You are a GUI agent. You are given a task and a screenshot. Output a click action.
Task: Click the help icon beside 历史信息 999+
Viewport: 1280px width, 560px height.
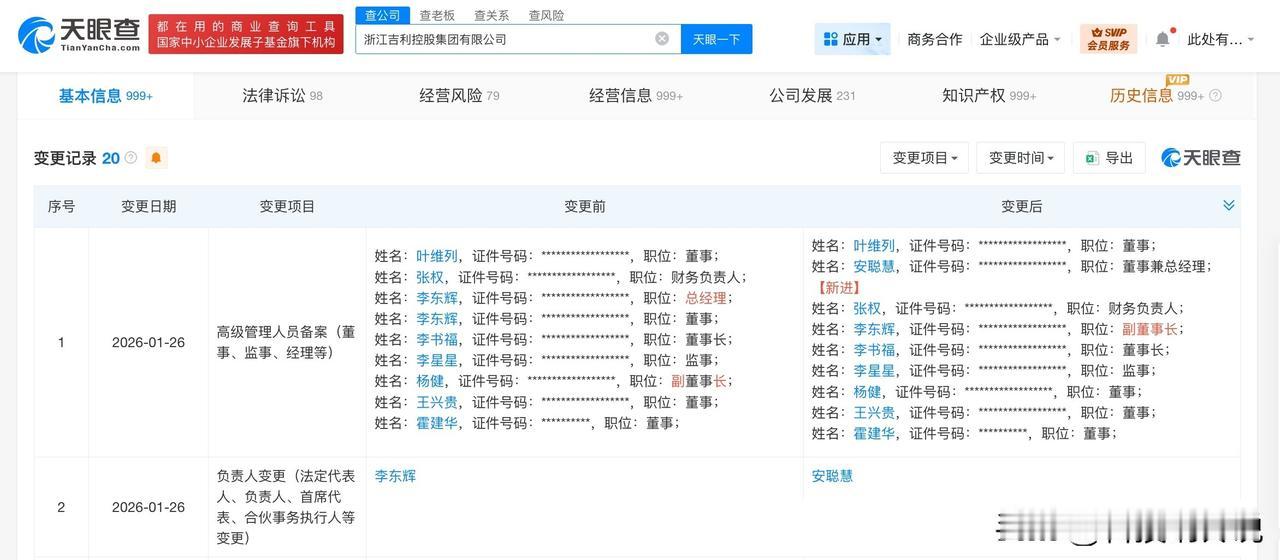click(x=1215, y=96)
